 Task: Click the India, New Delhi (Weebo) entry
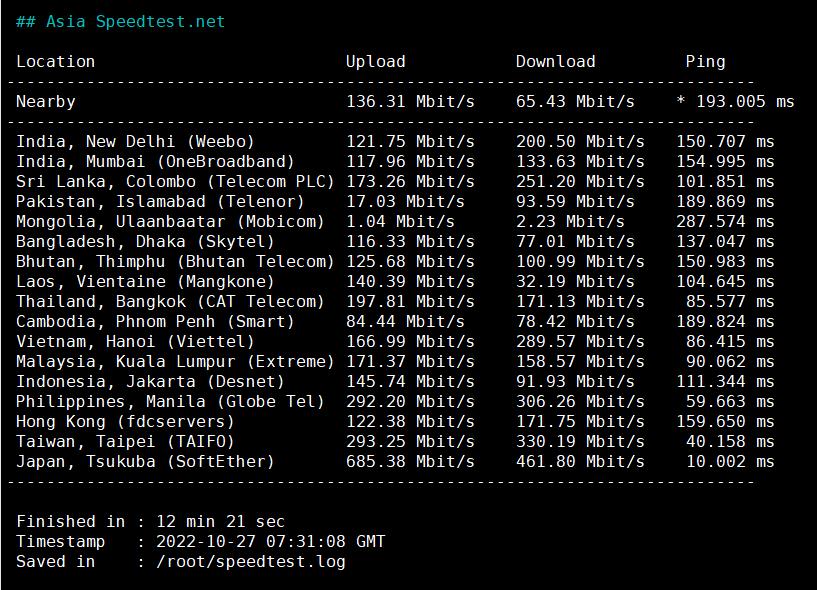tap(135, 142)
